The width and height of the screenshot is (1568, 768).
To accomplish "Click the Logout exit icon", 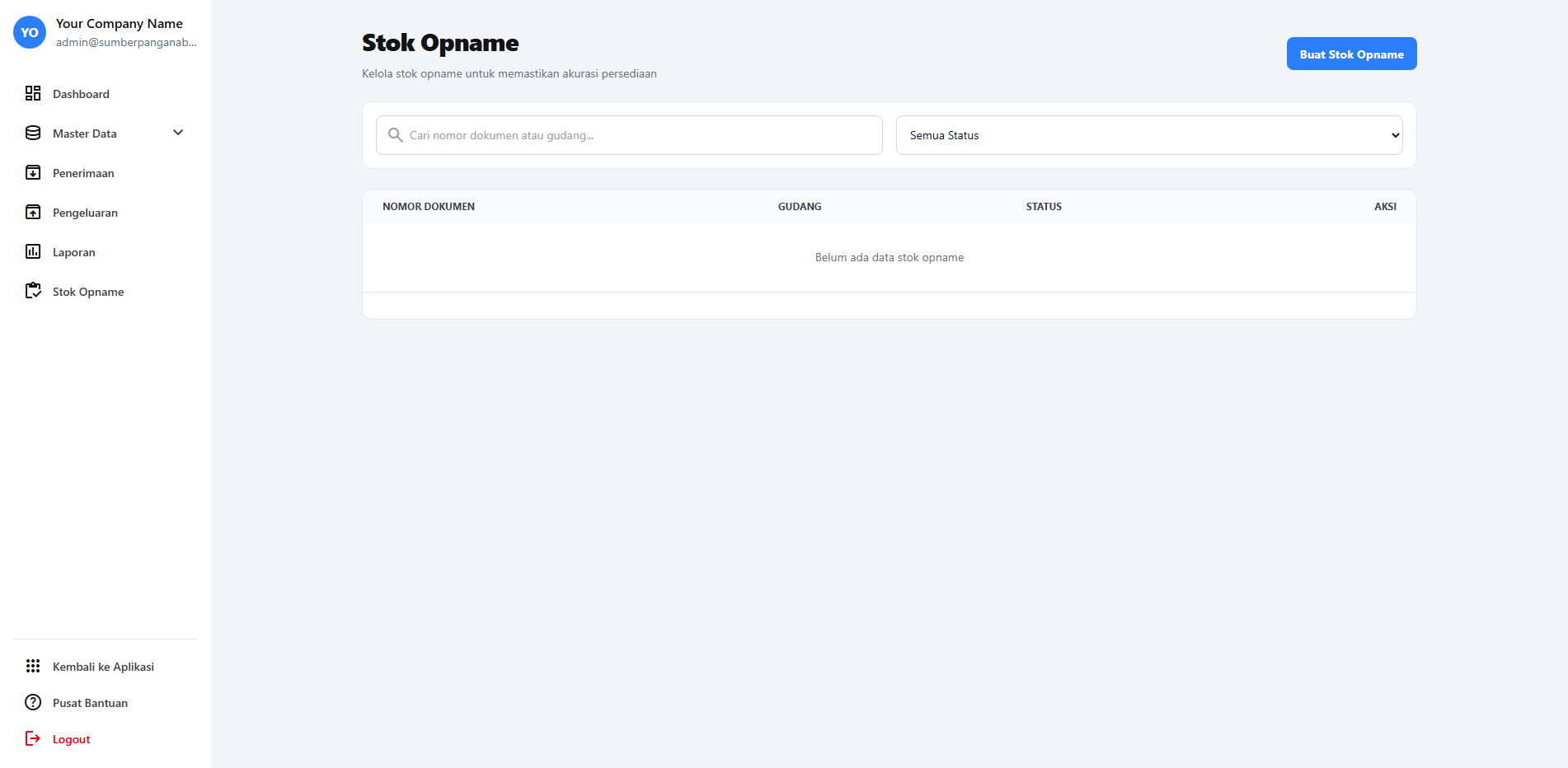I will coord(33,738).
